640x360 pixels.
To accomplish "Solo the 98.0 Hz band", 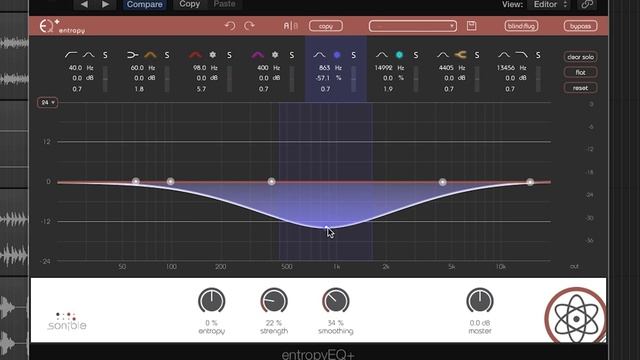I will click(229, 55).
